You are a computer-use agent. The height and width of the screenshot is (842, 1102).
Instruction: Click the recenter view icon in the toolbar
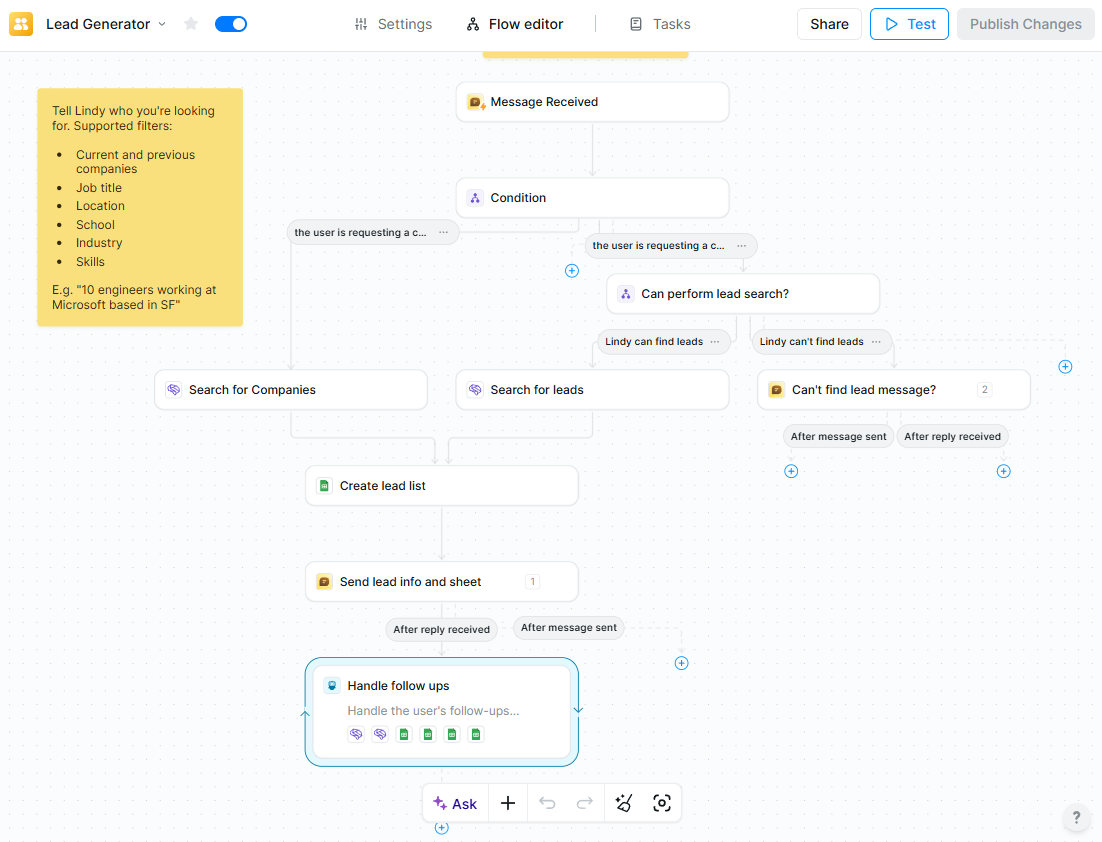point(662,803)
